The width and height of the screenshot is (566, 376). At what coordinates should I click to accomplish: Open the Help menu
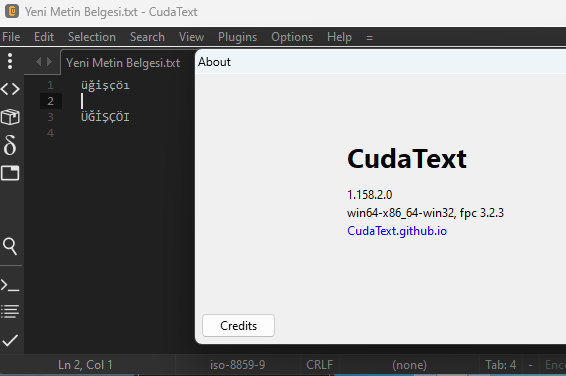click(x=339, y=37)
